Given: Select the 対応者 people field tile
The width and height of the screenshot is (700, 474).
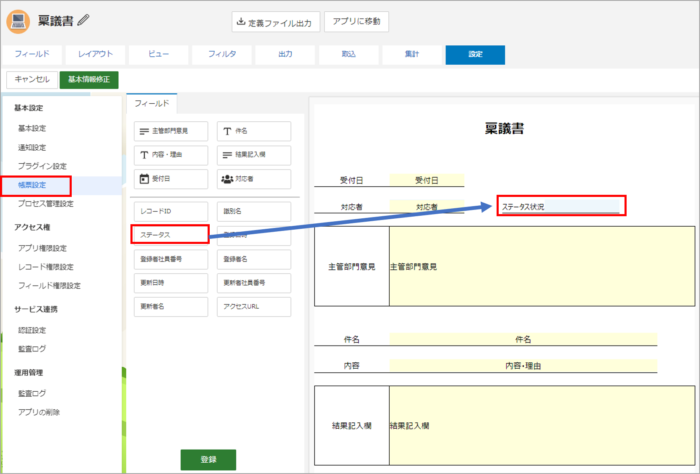Looking at the screenshot, I should (x=254, y=179).
